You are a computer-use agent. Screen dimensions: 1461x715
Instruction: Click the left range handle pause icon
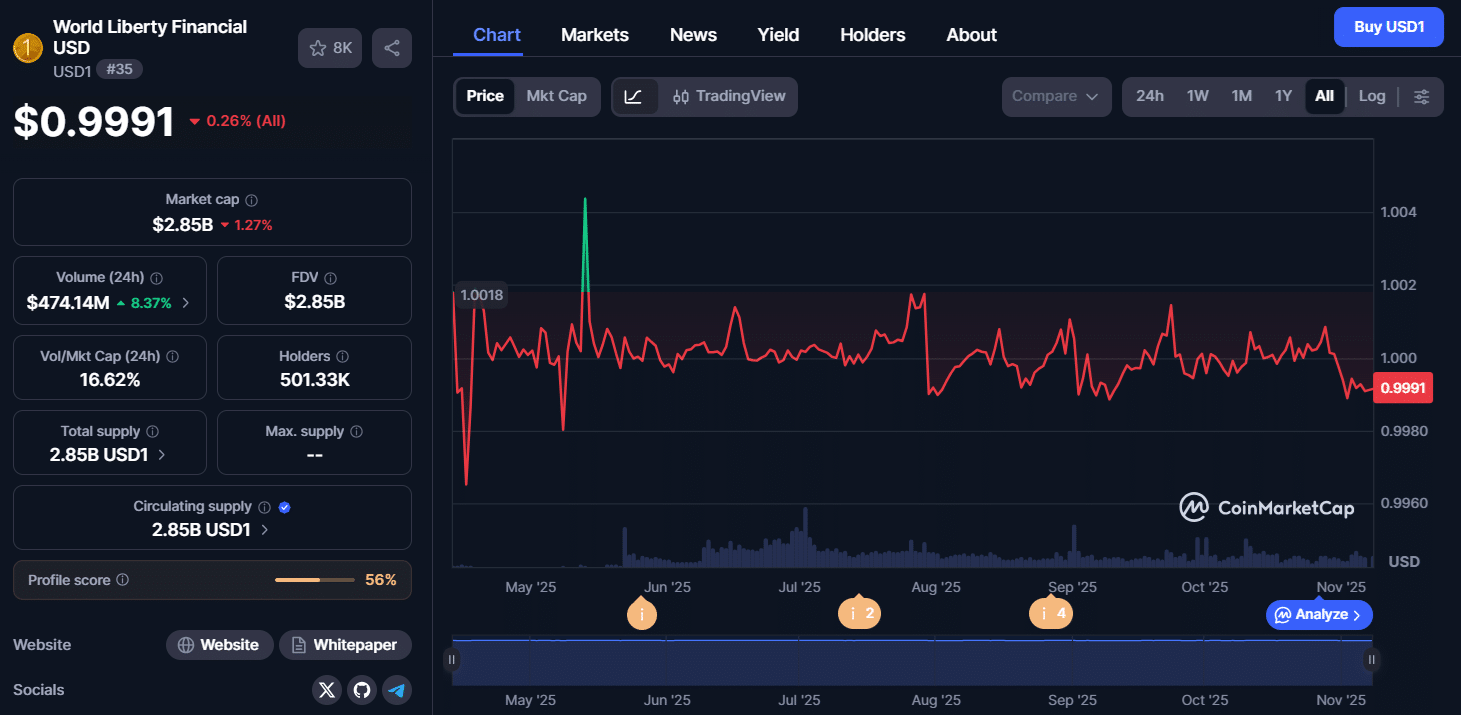click(x=452, y=660)
